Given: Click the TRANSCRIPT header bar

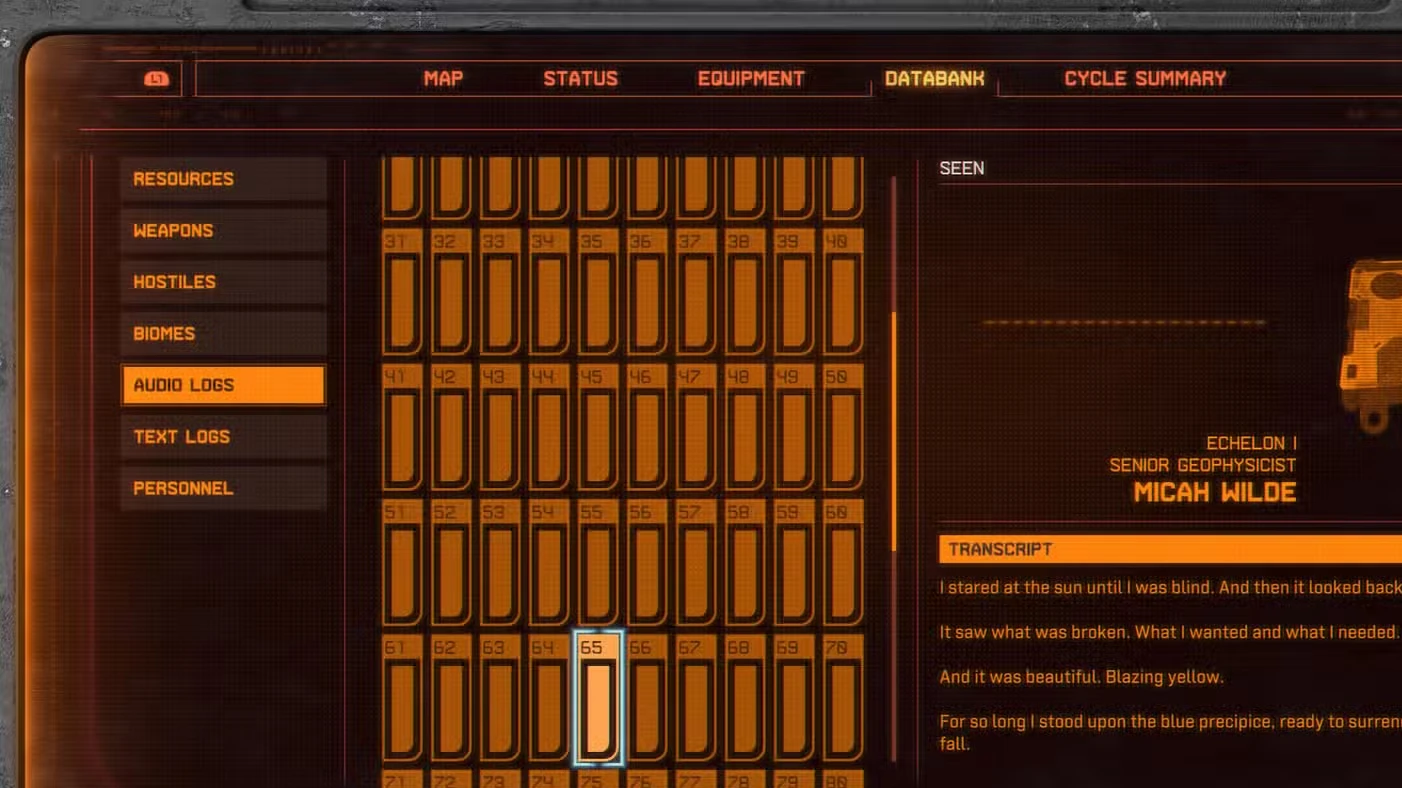Looking at the screenshot, I should [x=1170, y=549].
